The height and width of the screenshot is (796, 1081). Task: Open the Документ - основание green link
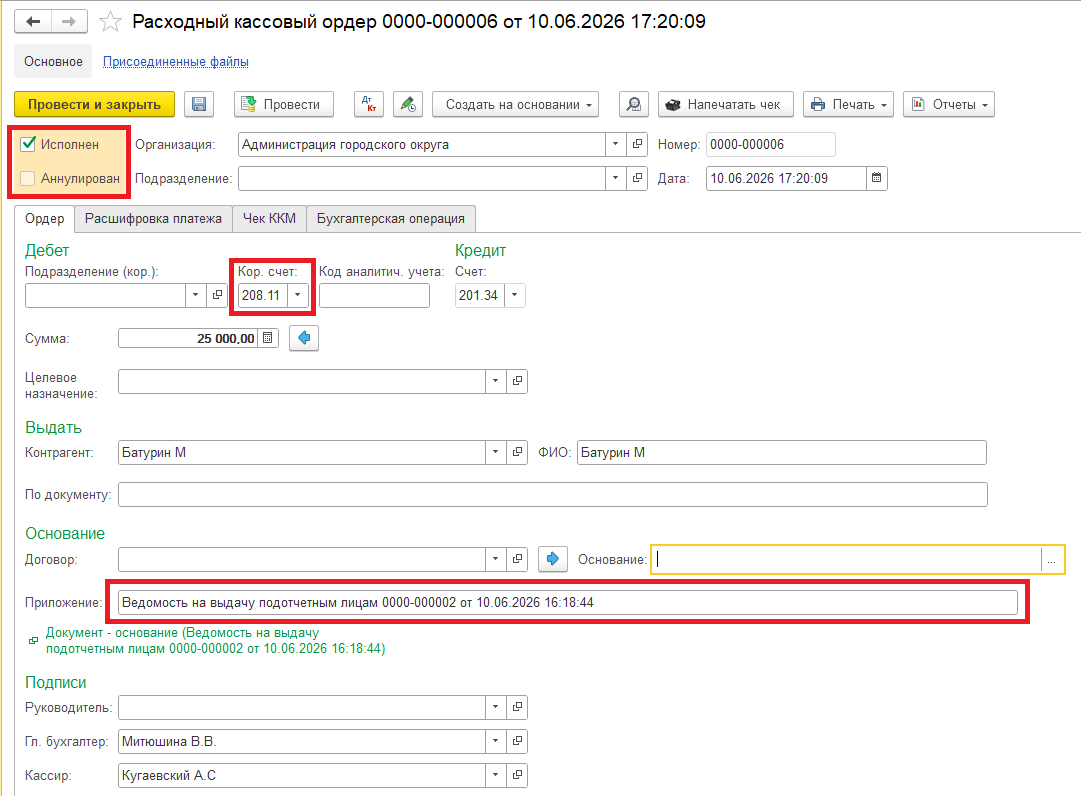(x=215, y=640)
